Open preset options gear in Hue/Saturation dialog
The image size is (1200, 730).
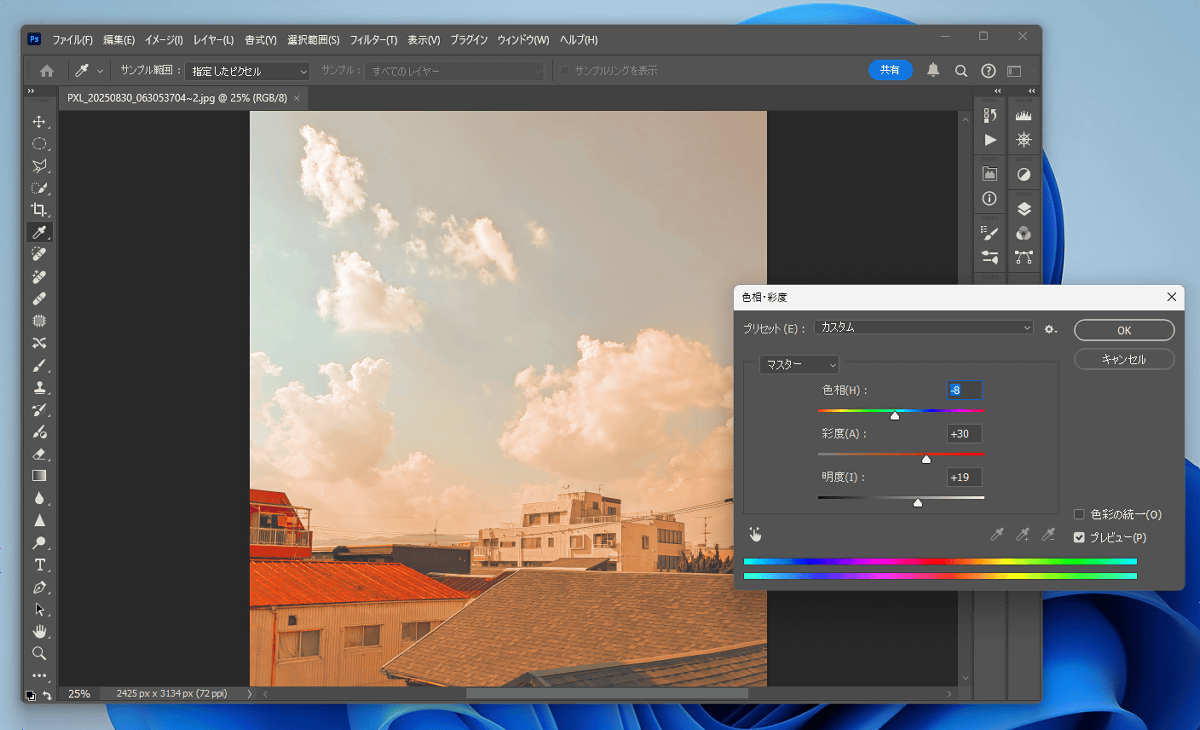pyautogui.click(x=1051, y=328)
